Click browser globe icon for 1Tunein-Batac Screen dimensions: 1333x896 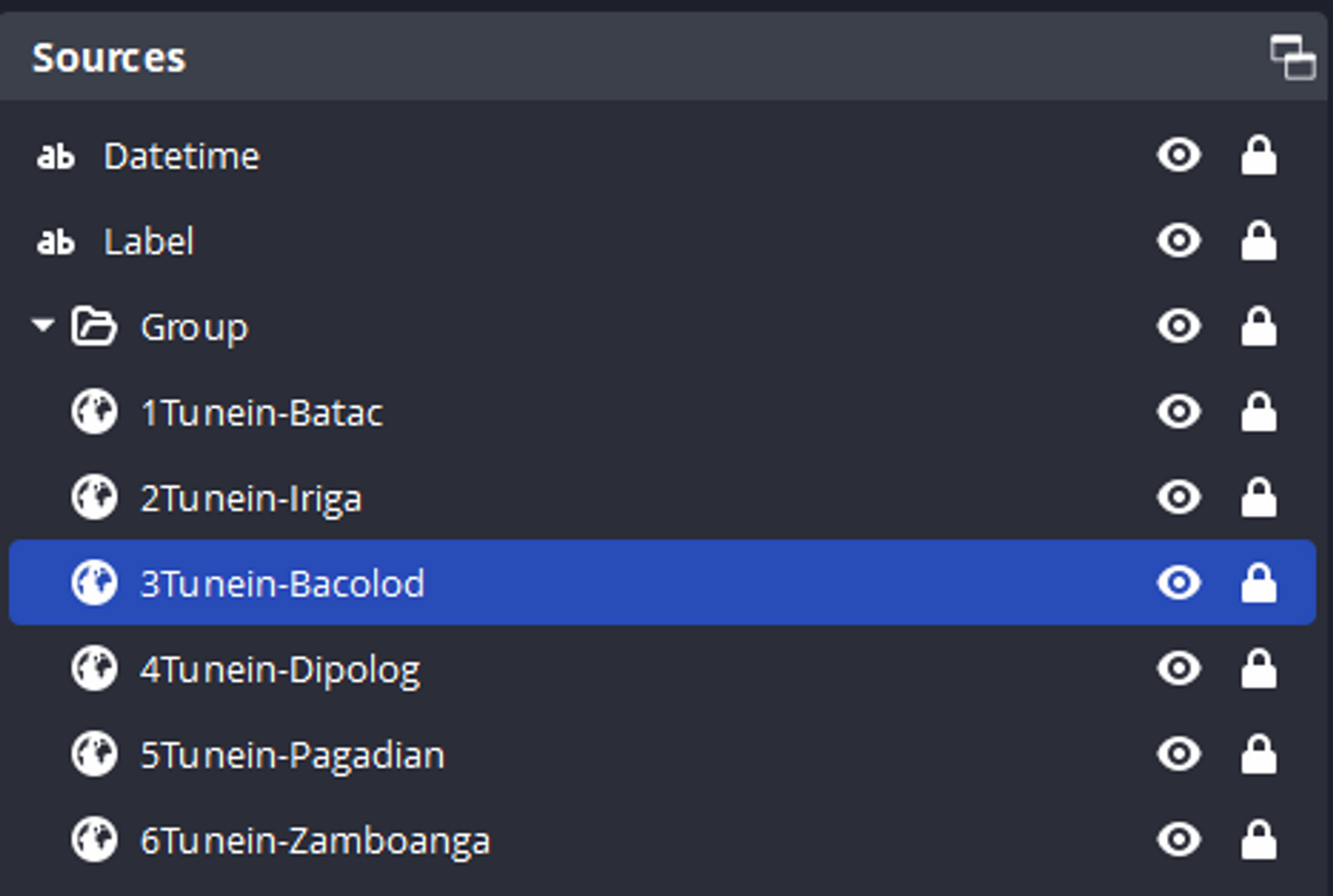pyautogui.click(x=95, y=412)
